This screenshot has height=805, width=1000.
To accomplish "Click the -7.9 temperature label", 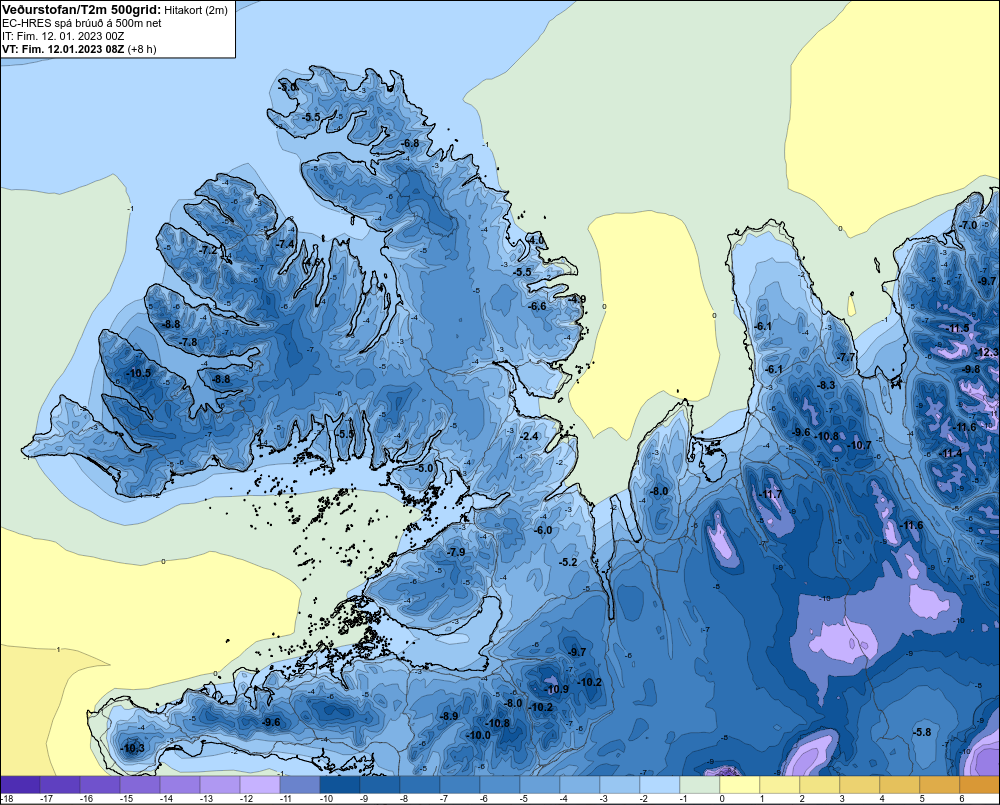I will [455, 552].
